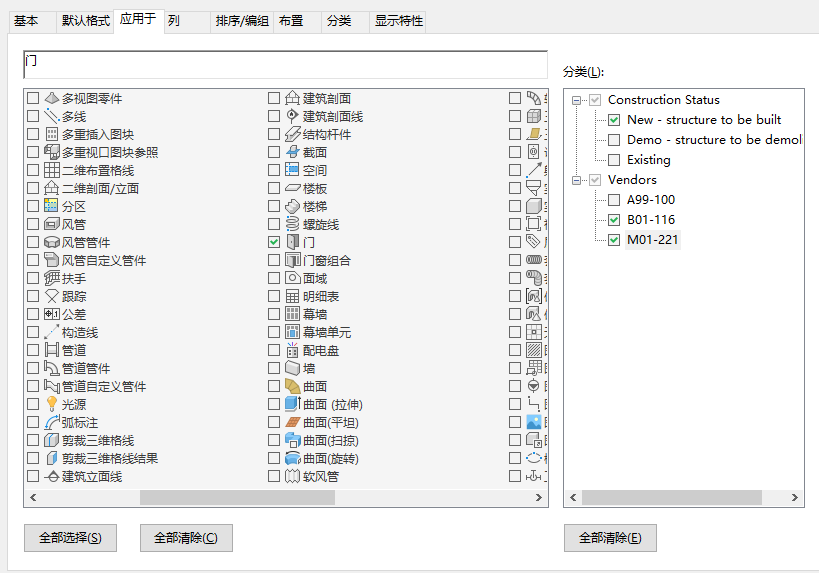Click the classification tree scrollbar thumb
This screenshot has width=819, height=573.
[672, 498]
